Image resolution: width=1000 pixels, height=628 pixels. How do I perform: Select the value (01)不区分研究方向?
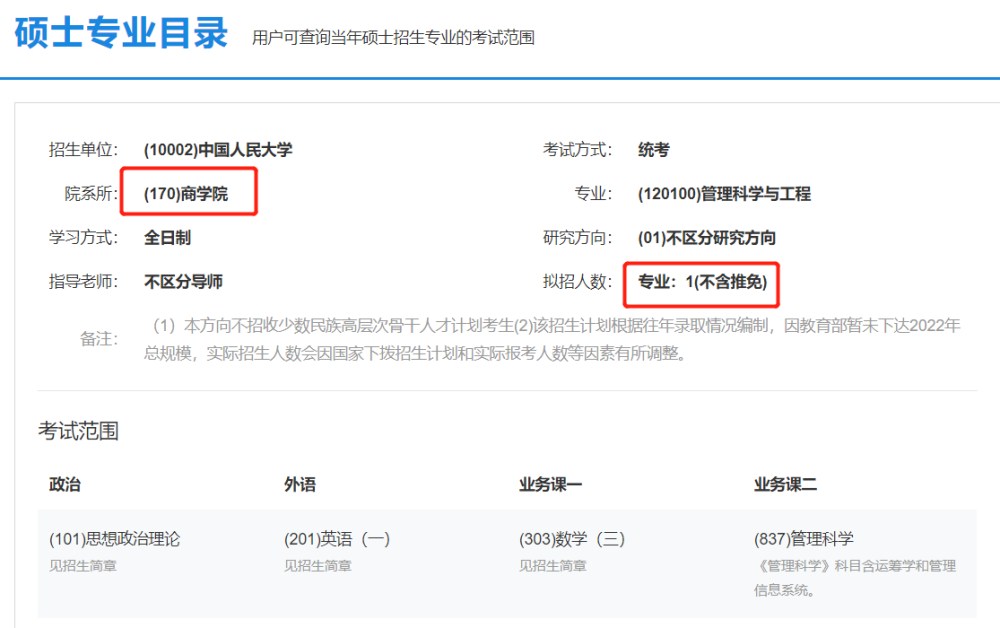[x=707, y=238]
